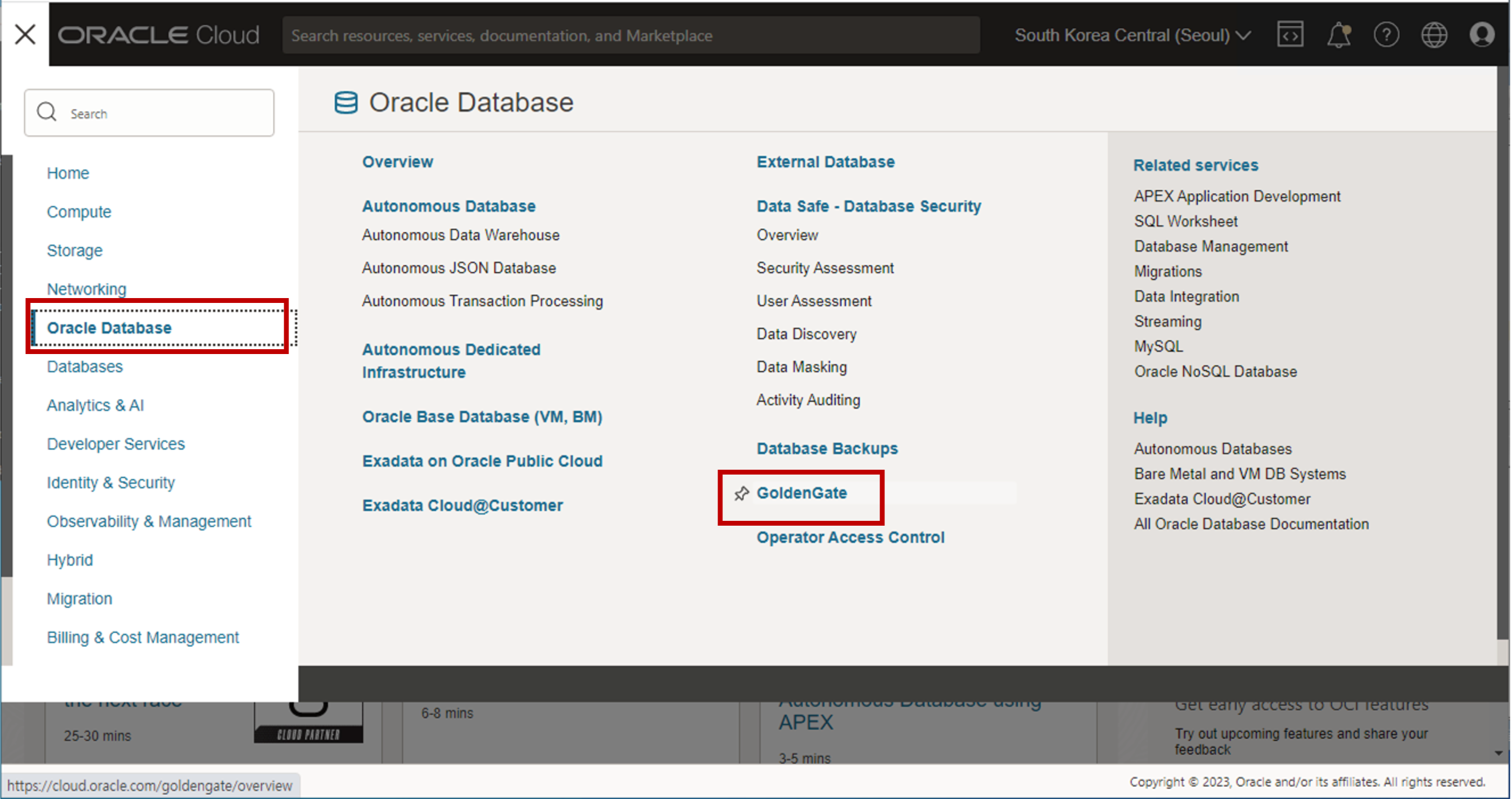
Task: Open the GoldenGate service link
Action: click(802, 493)
